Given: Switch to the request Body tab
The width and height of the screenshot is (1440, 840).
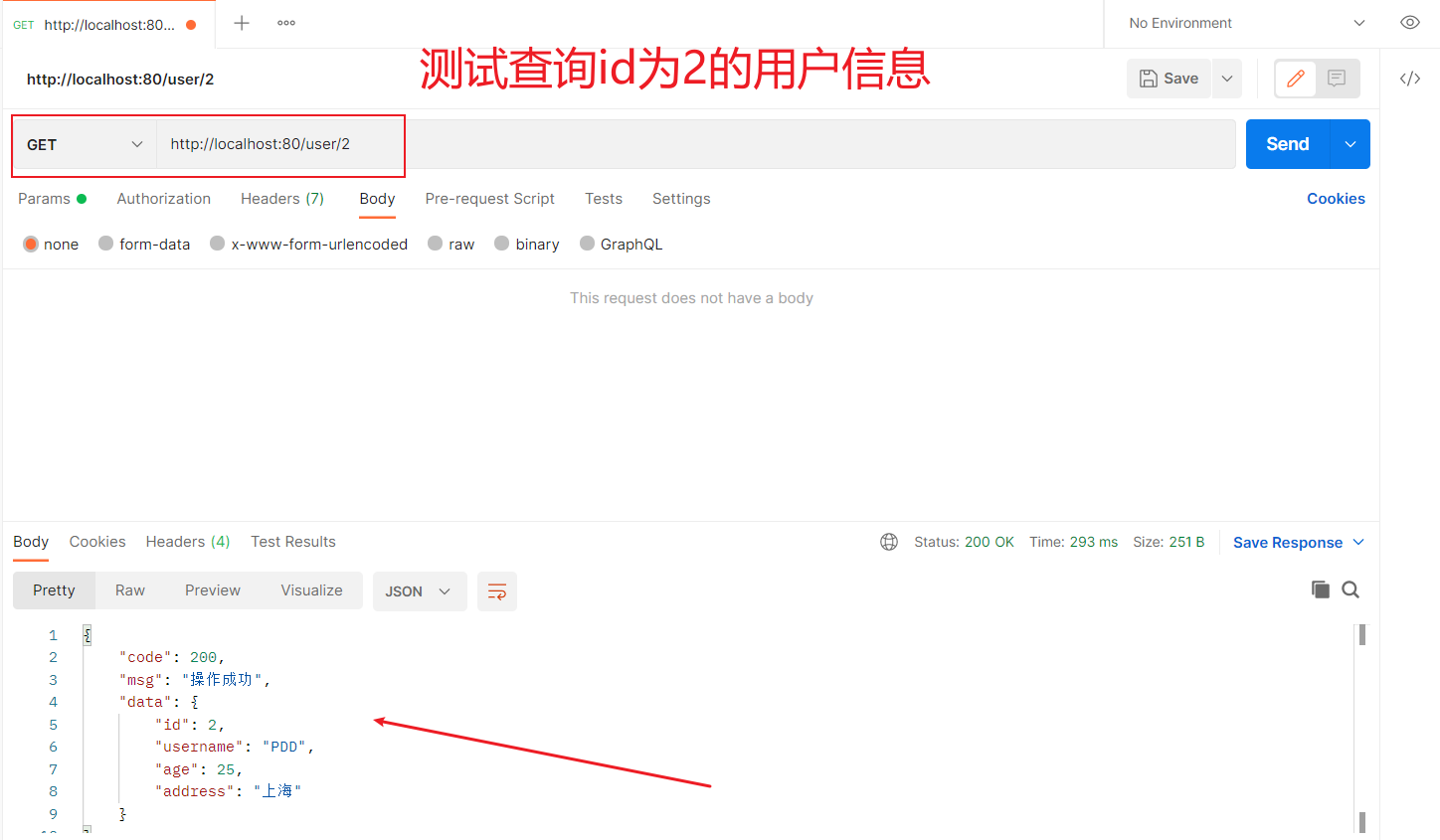Looking at the screenshot, I should (x=377, y=199).
